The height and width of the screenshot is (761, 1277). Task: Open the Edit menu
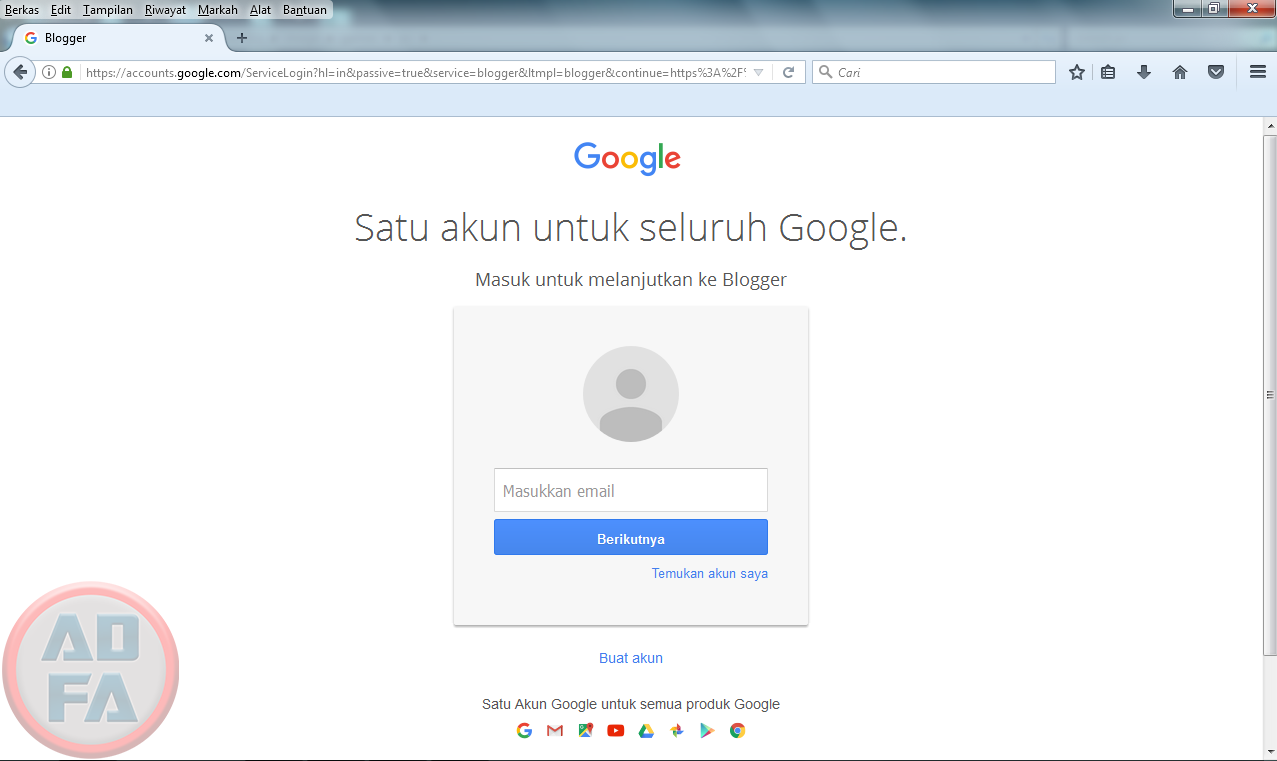coord(61,10)
